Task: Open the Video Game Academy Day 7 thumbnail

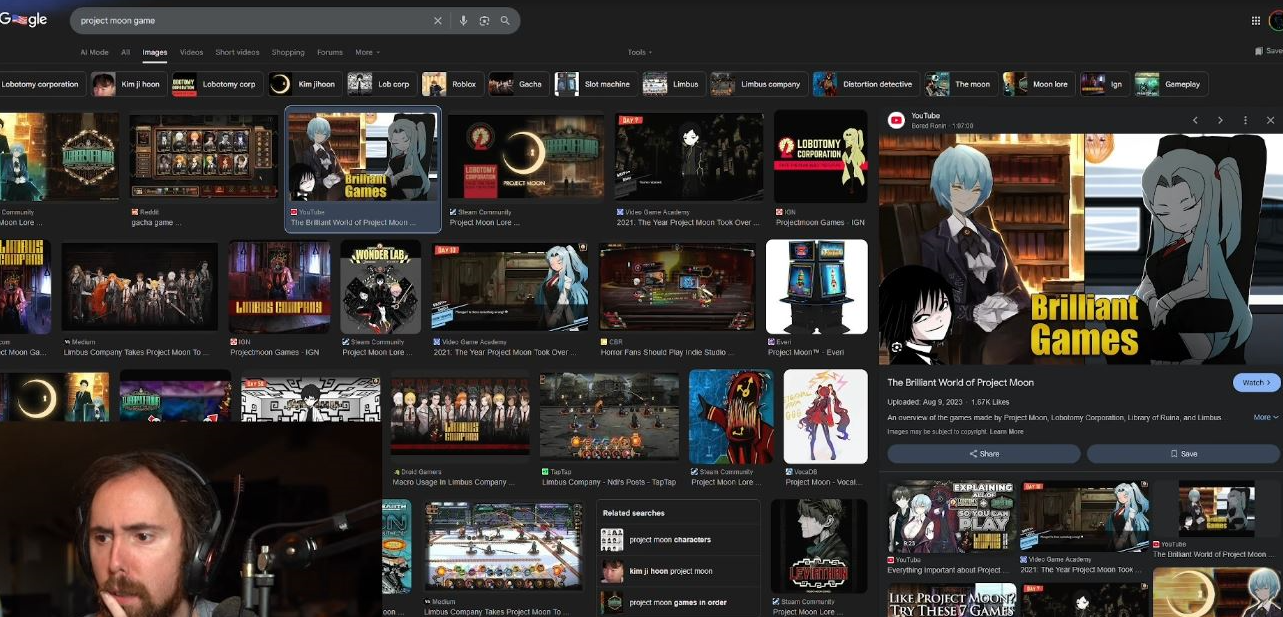Action: 690,158
